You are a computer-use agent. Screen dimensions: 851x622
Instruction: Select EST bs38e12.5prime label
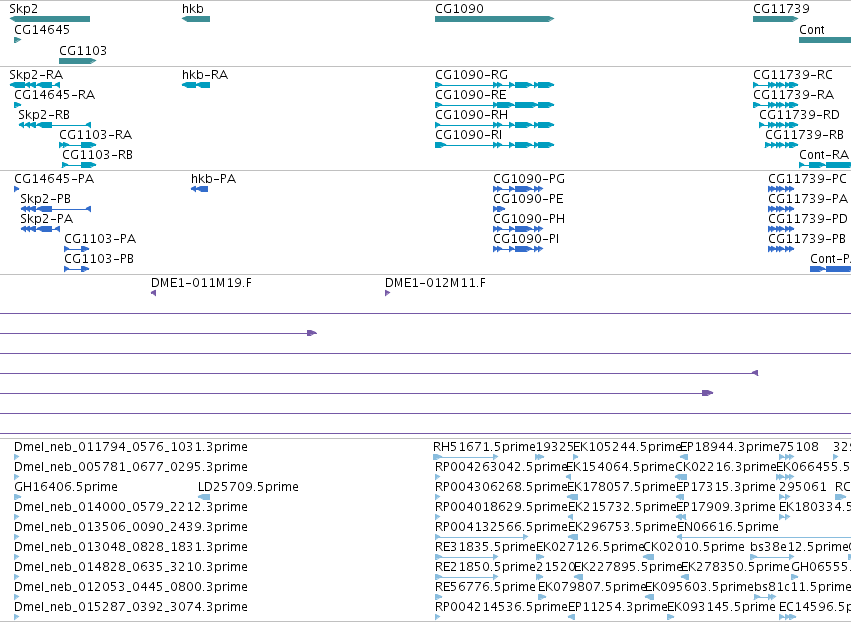pos(797,548)
